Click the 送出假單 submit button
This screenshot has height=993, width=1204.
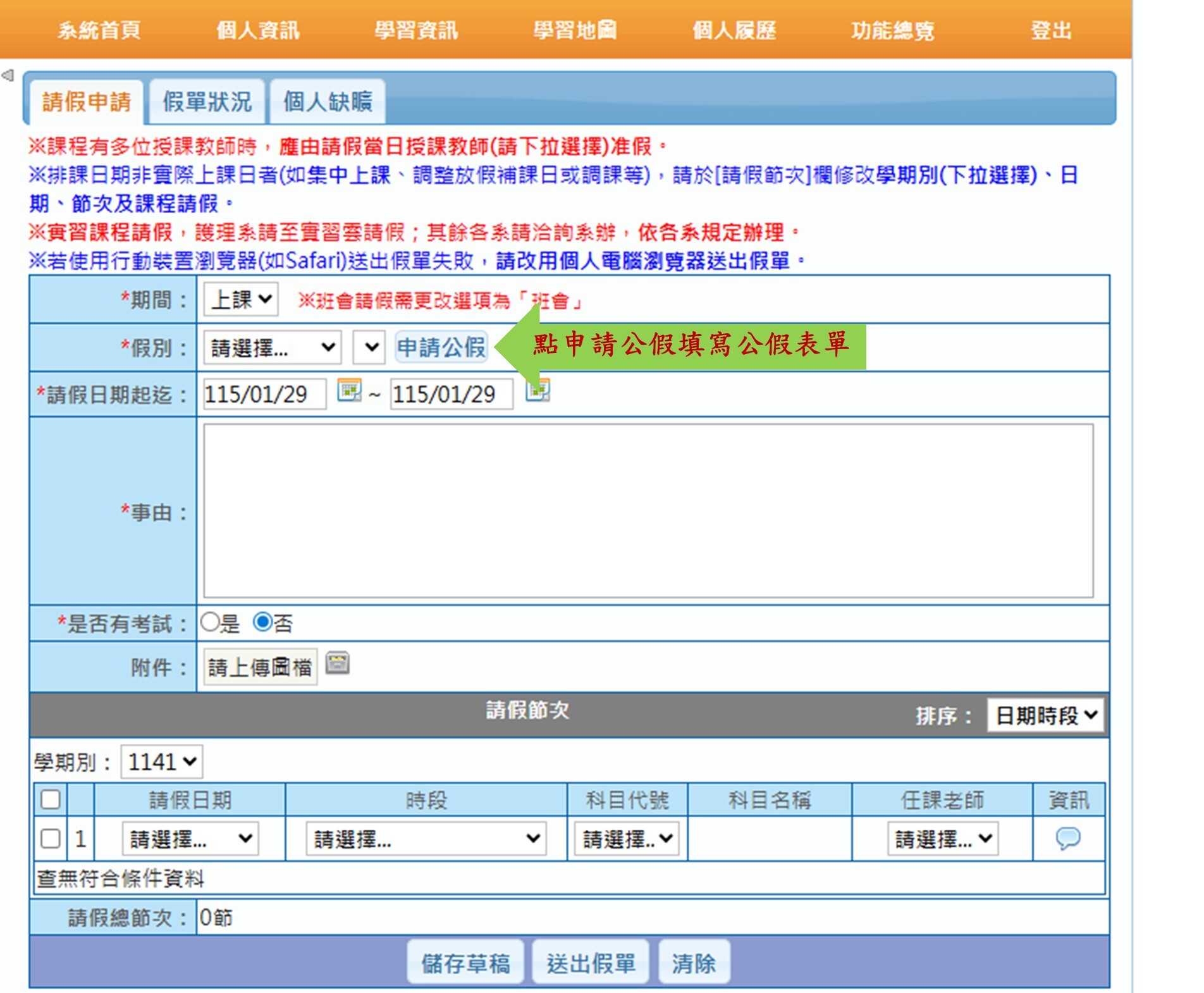[591, 963]
